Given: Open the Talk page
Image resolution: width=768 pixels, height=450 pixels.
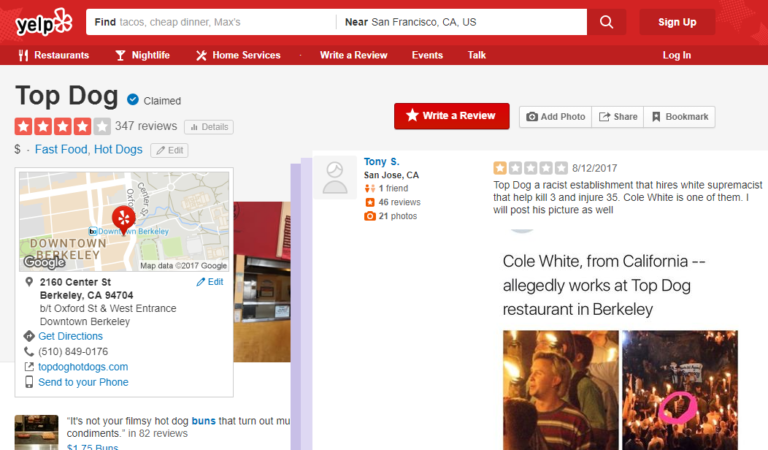Looking at the screenshot, I should pyautogui.click(x=477, y=55).
